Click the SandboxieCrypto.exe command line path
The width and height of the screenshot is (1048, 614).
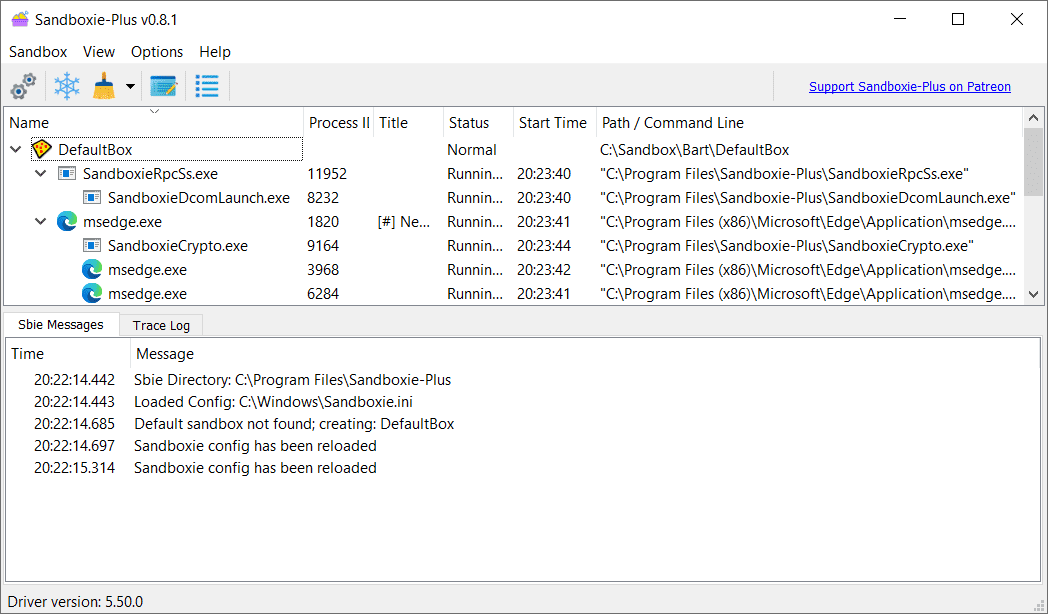787,246
